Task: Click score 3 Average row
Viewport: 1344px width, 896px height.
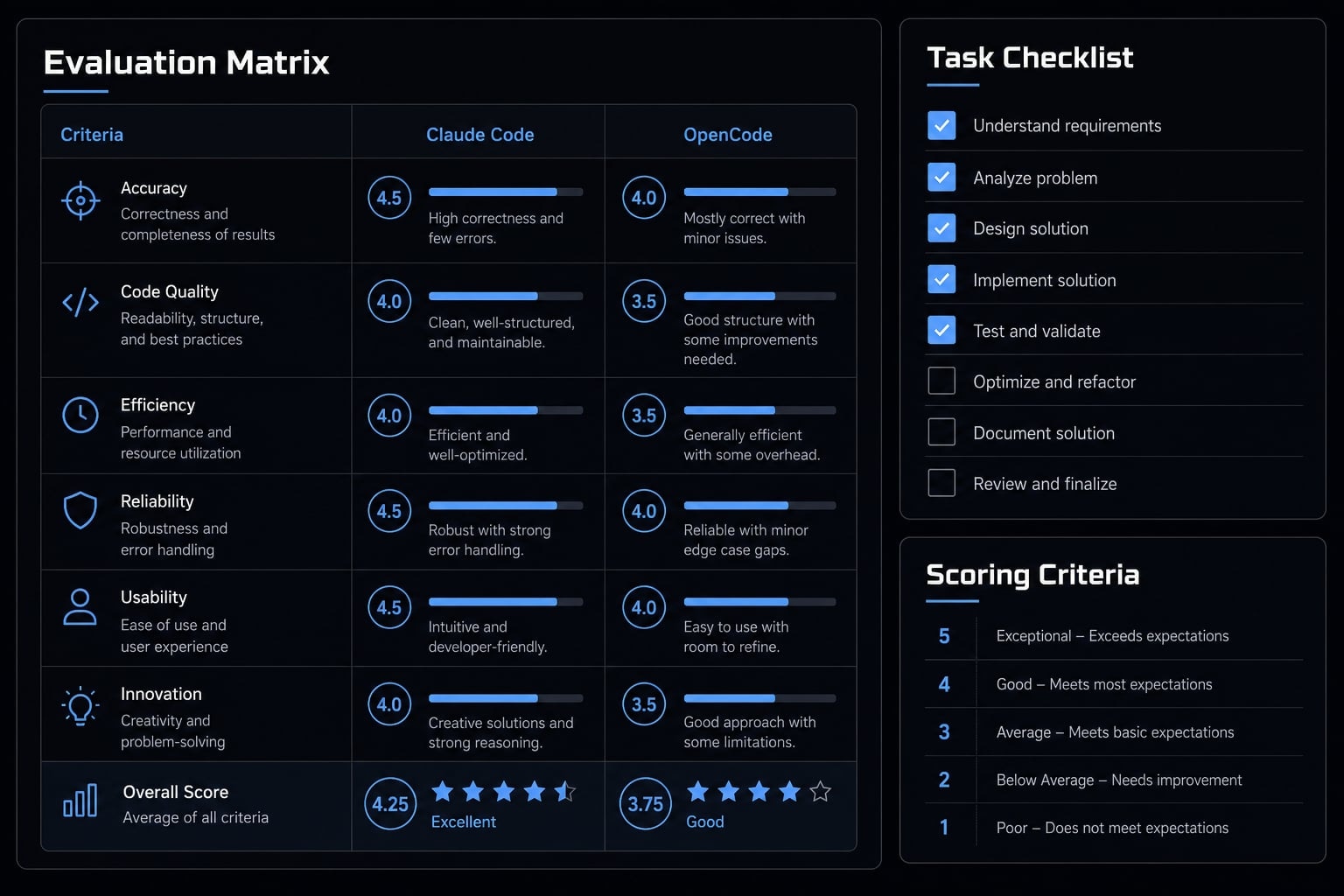Action: [x=1114, y=732]
